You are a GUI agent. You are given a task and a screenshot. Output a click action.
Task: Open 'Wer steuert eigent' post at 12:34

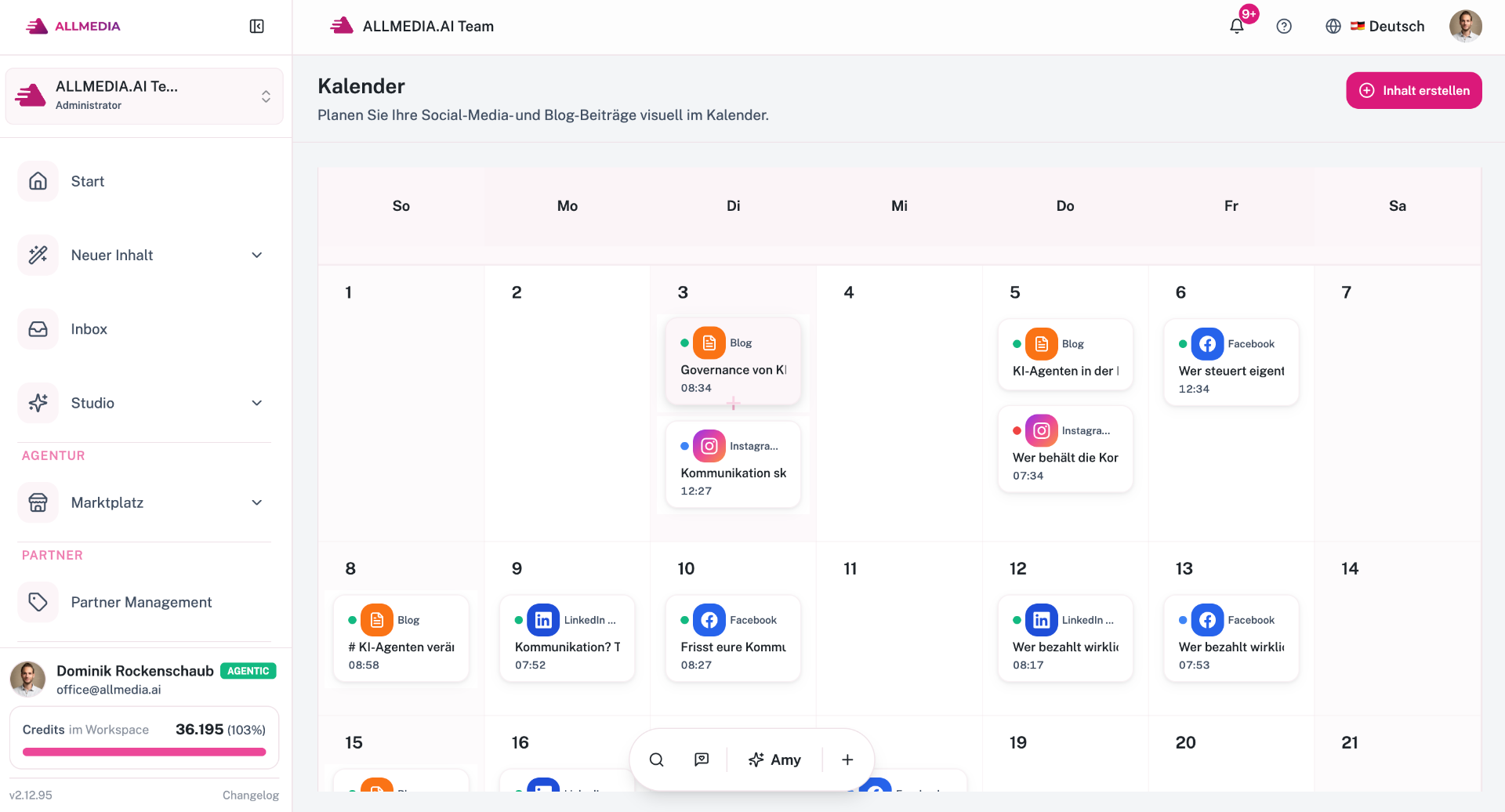pos(1231,362)
